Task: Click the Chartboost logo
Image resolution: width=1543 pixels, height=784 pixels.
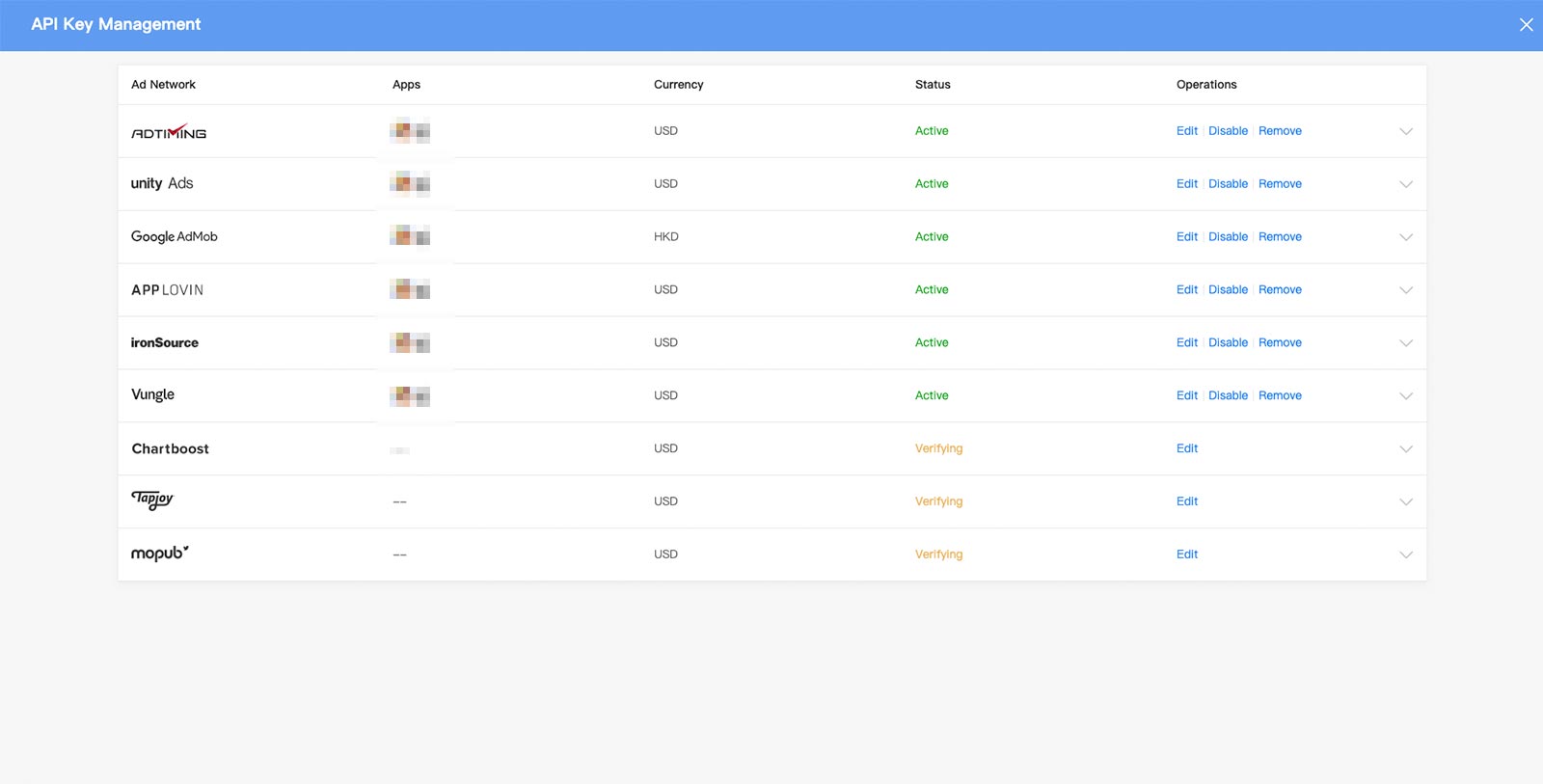Action: tap(171, 448)
